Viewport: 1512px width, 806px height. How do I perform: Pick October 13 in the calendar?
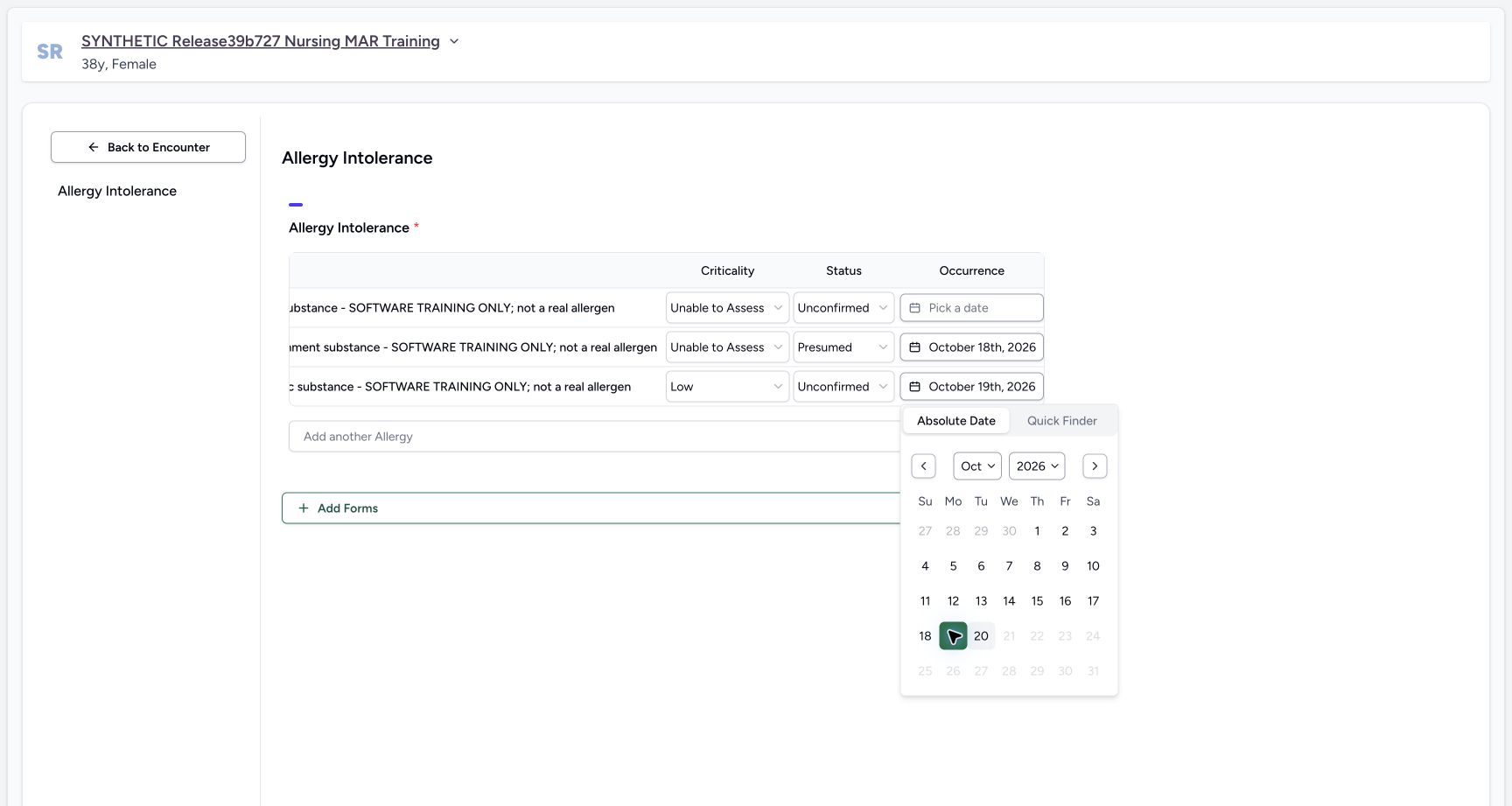981,601
